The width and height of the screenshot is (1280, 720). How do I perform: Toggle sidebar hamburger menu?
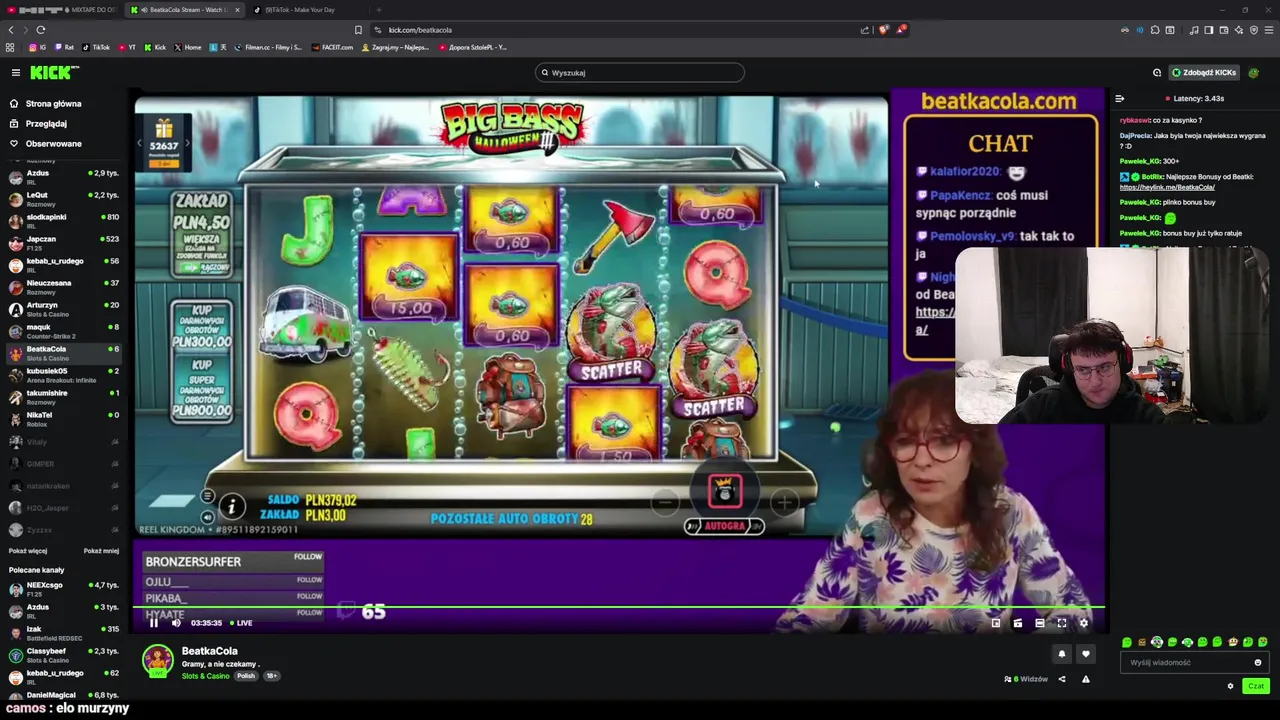coord(16,72)
